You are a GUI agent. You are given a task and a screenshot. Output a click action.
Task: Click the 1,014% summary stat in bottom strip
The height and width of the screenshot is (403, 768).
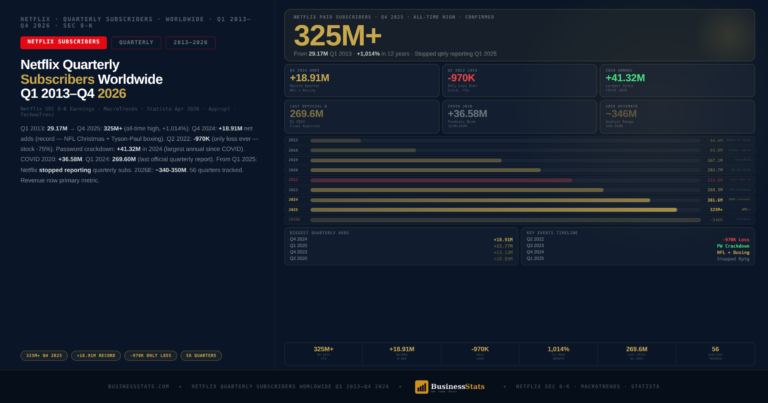click(x=558, y=349)
